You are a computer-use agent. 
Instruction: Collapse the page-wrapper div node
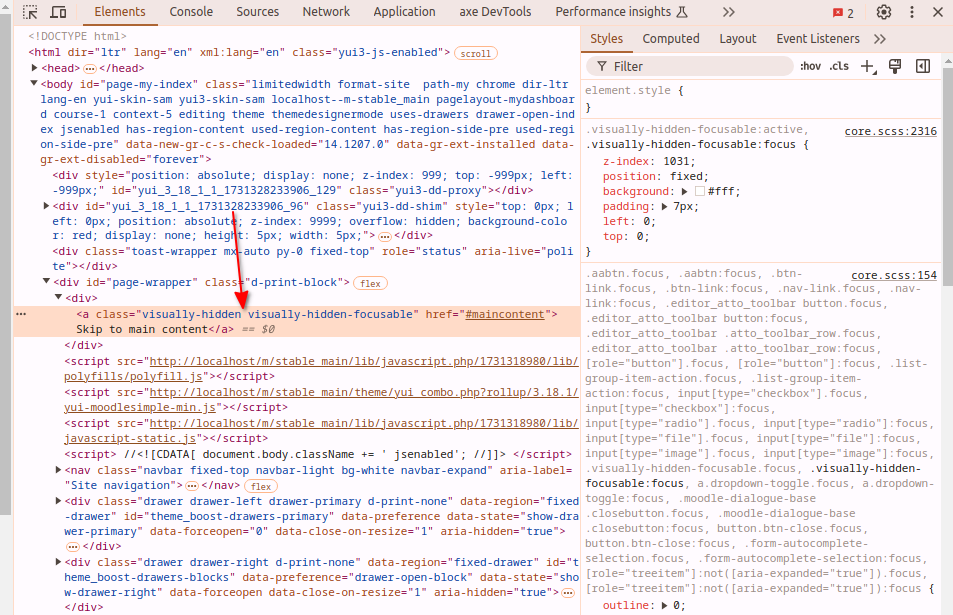tap(46, 281)
